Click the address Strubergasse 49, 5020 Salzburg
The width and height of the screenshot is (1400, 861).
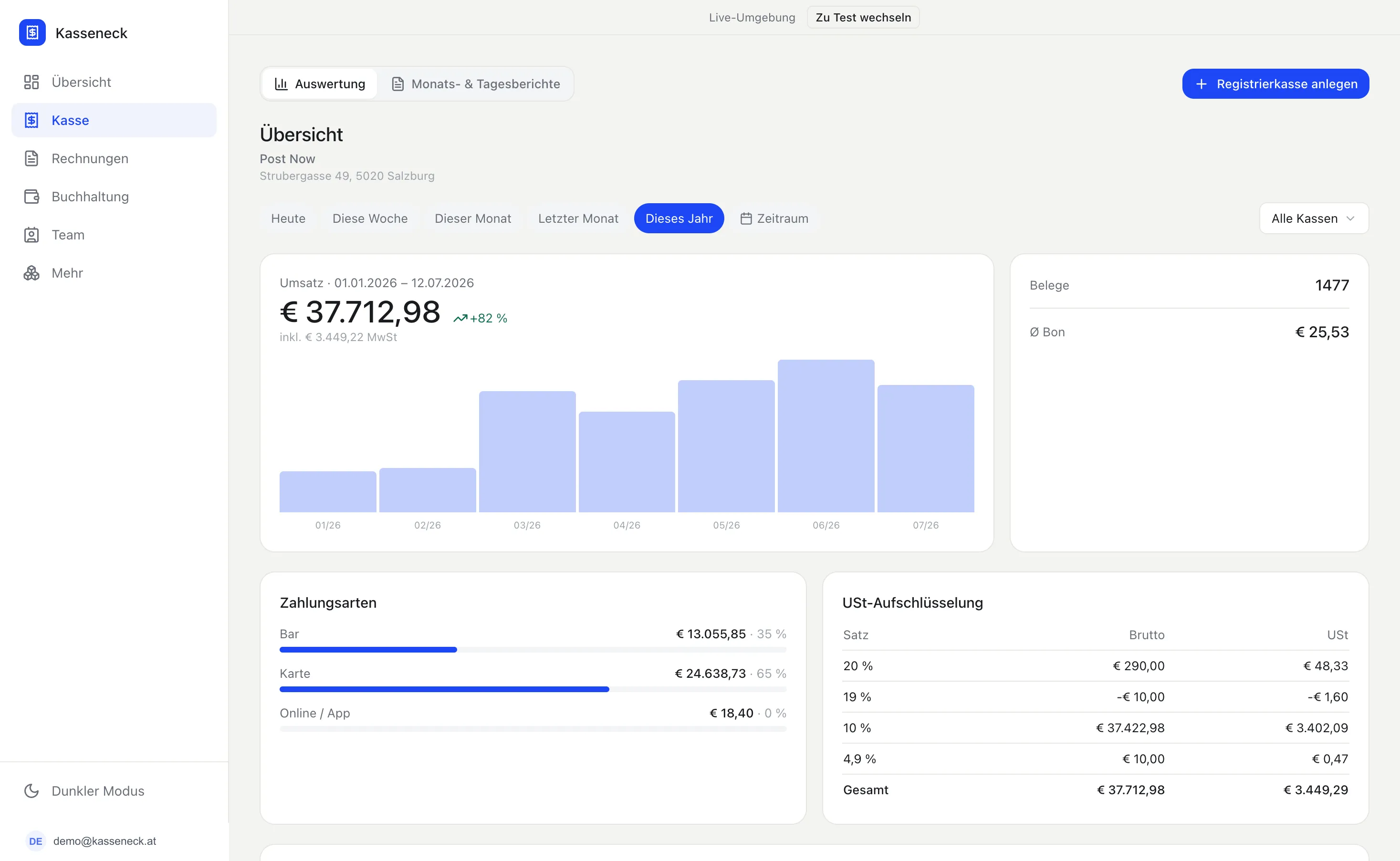click(x=347, y=176)
